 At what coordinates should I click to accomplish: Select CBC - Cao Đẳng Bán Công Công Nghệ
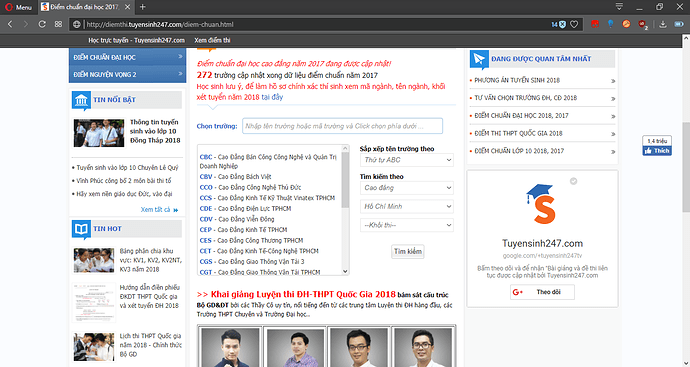pos(268,161)
